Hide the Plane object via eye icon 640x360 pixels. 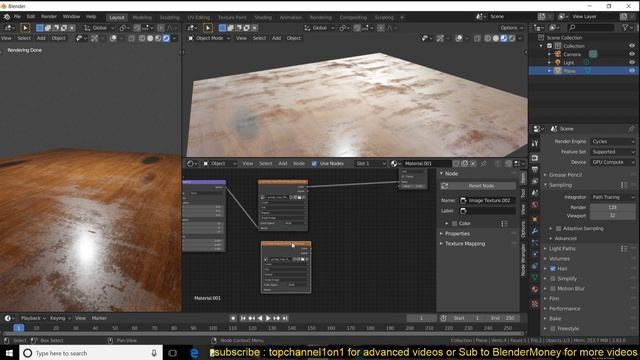point(632,71)
